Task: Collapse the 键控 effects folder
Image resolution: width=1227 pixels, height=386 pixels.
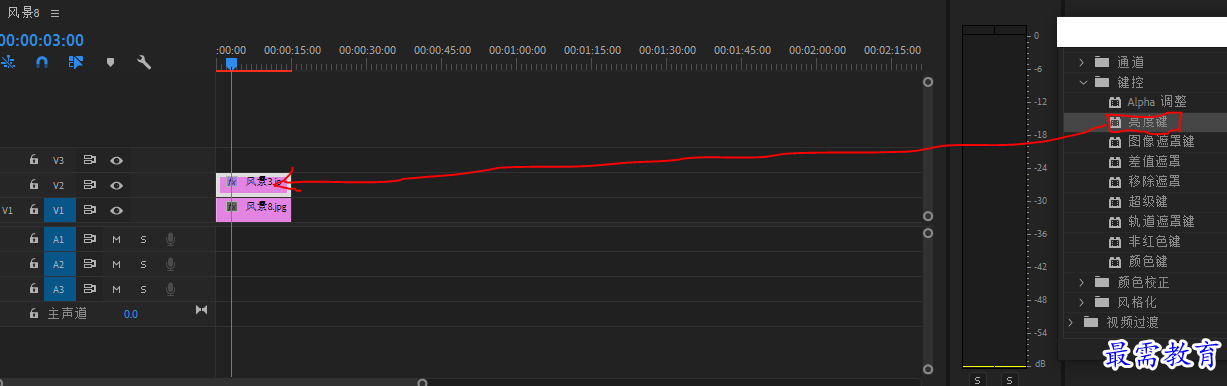Action: (1082, 82)
